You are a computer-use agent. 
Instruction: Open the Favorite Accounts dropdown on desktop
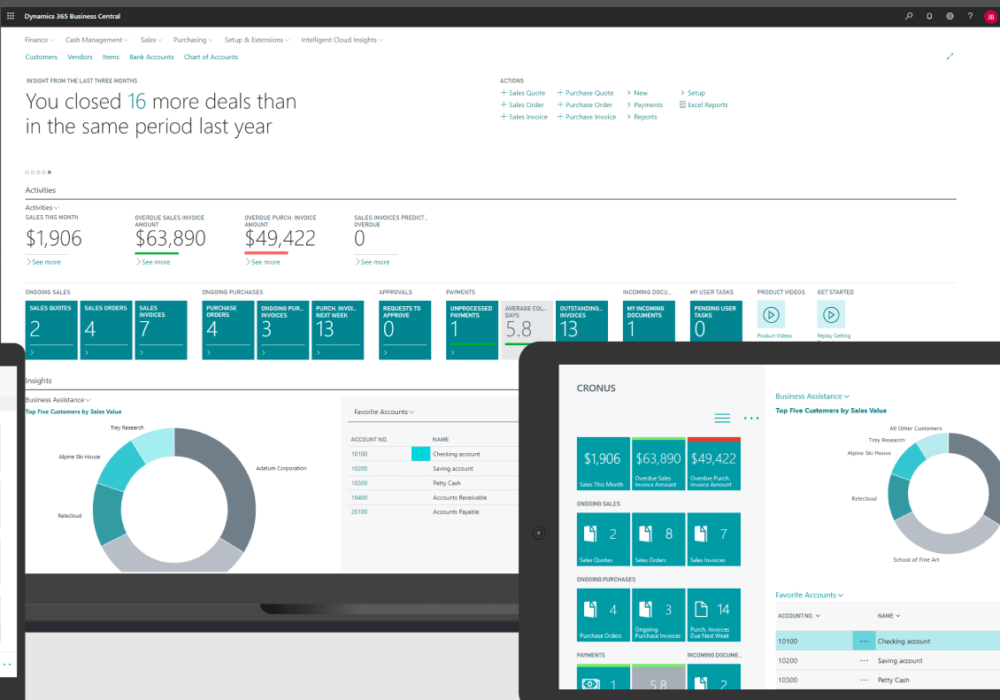click(383, 411)
